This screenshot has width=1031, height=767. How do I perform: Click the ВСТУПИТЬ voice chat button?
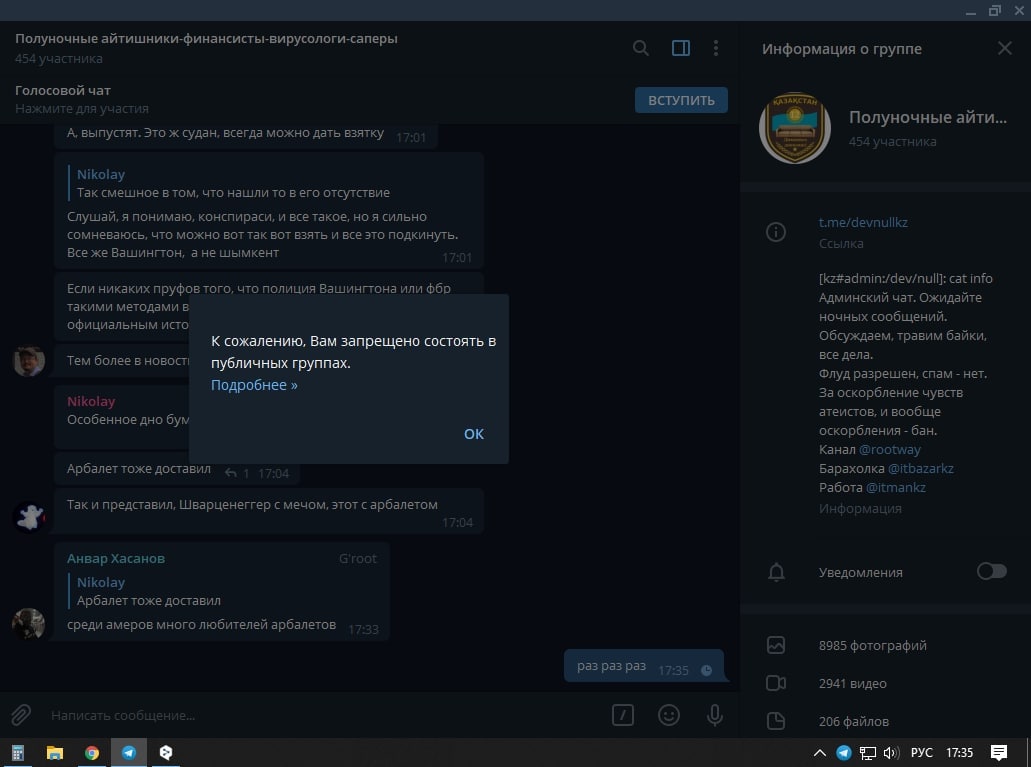[x=681, y=100]
